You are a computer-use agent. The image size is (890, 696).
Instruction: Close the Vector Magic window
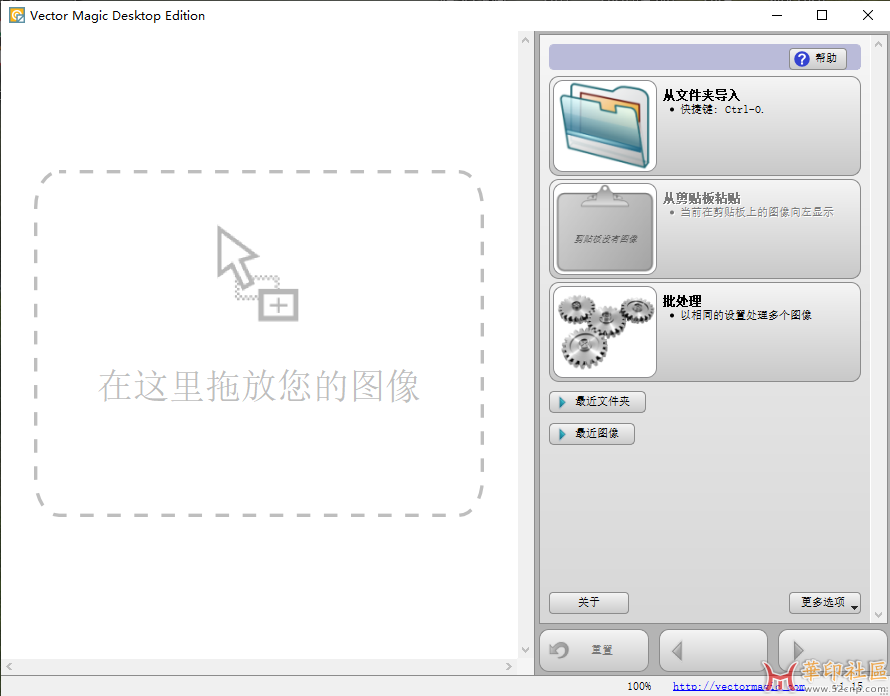pos(868,15)
